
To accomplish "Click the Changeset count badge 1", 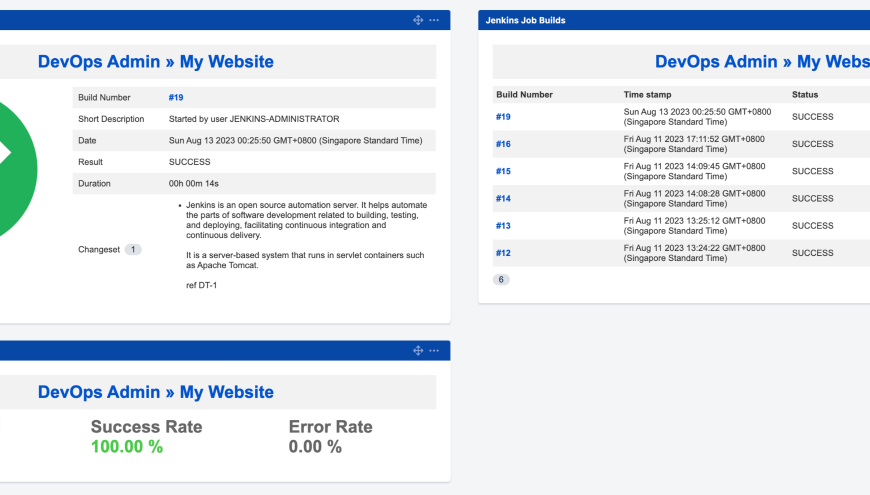I will (133, 249).
